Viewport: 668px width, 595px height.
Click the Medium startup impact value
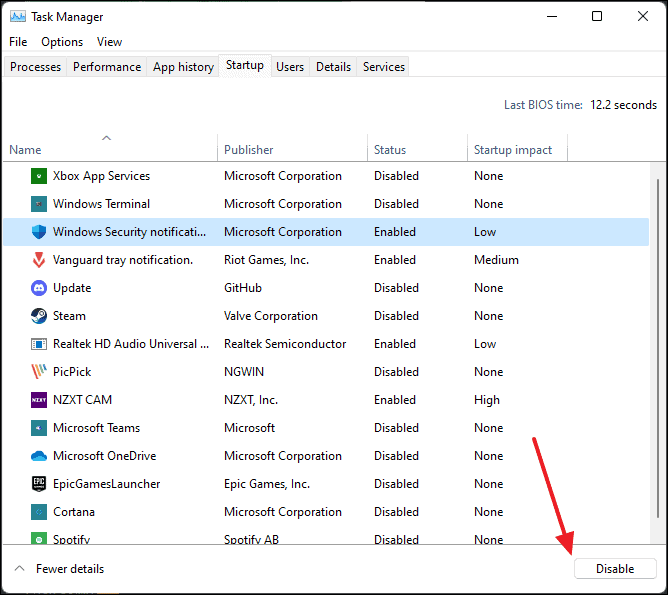click(496, 260)
